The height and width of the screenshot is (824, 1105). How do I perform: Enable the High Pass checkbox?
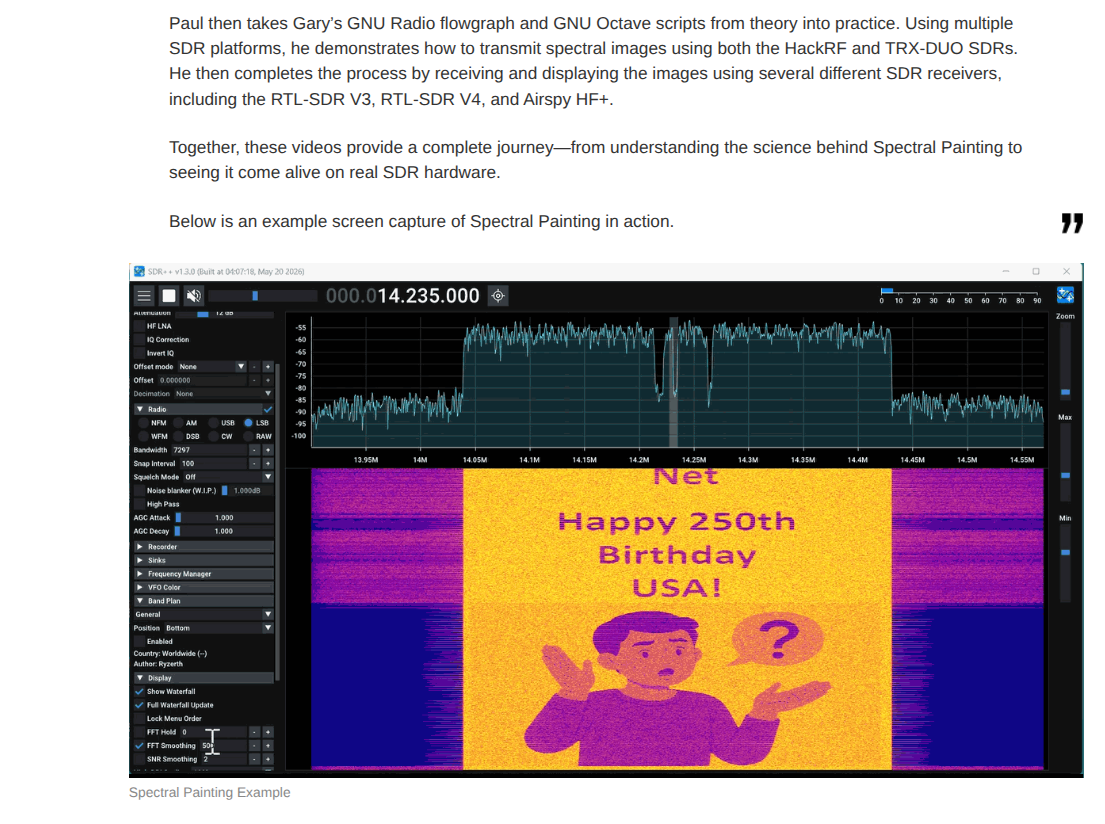(140, 504)
